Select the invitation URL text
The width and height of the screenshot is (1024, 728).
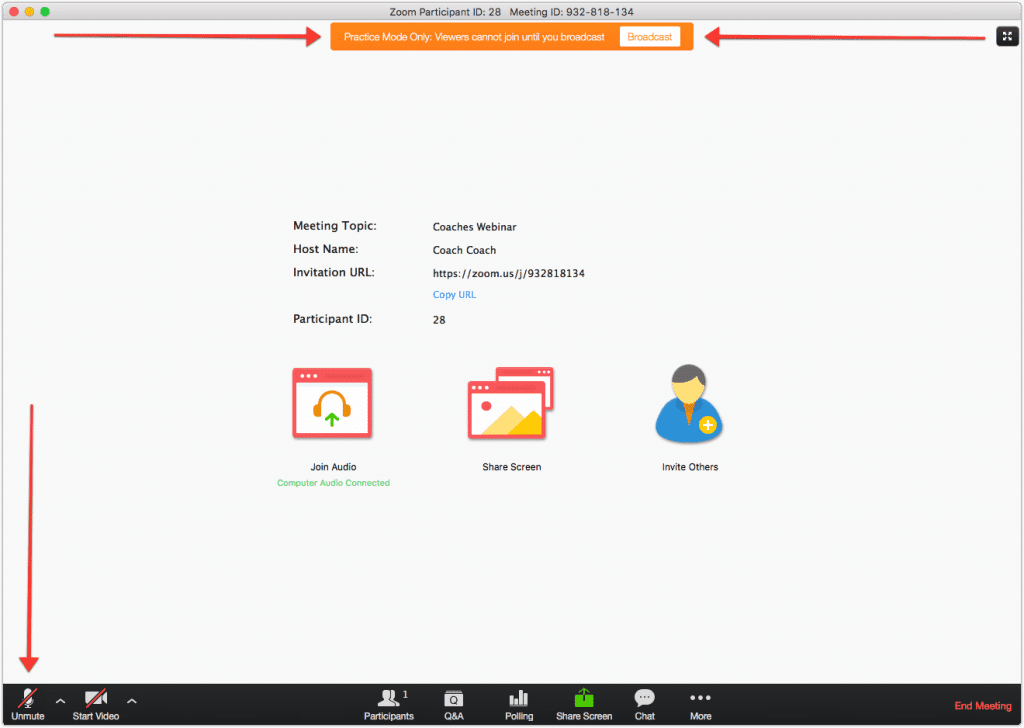pyautogui.click(x=509, y=273)
